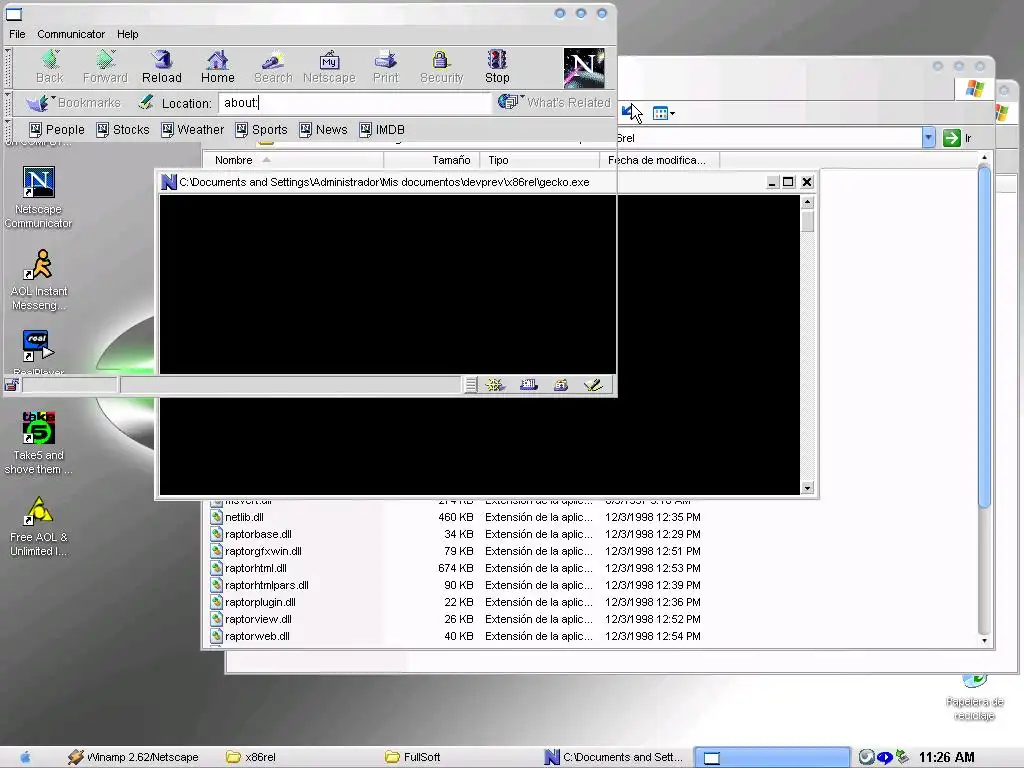Select the raptorweb.dll file

tap(257, 636)
